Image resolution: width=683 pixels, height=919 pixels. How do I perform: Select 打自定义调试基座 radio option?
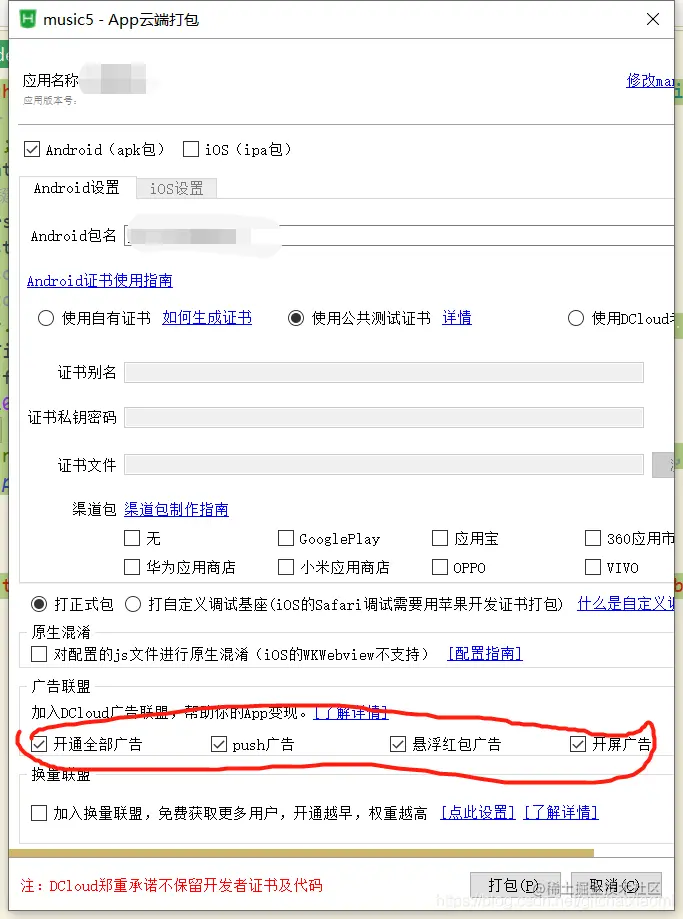[133, 604]
